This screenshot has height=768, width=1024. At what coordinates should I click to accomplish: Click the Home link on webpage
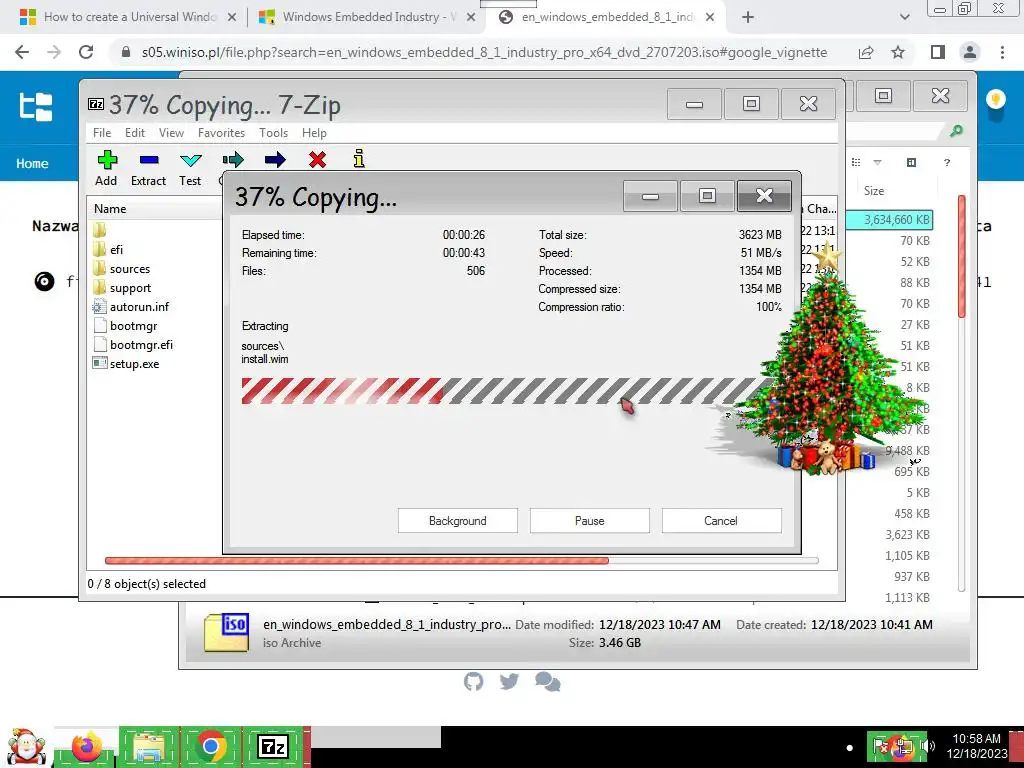[32, 163]
